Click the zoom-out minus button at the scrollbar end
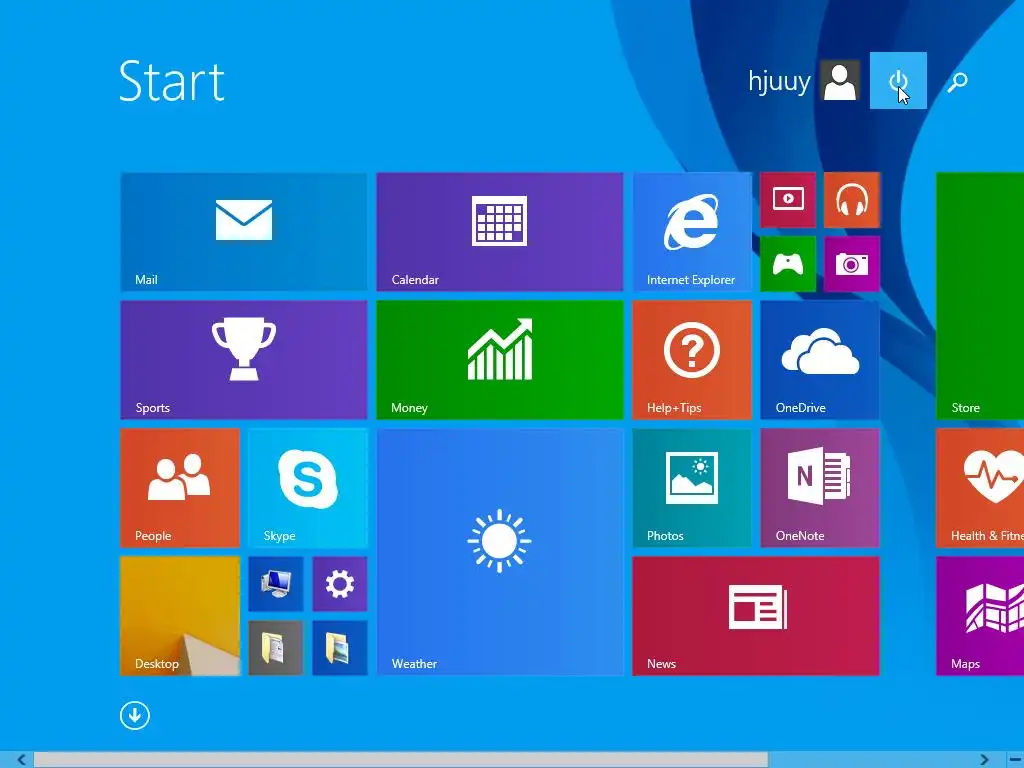The height and width of the screenshot is (768, 1024). pyautogui.click(x=1015, y=760)
